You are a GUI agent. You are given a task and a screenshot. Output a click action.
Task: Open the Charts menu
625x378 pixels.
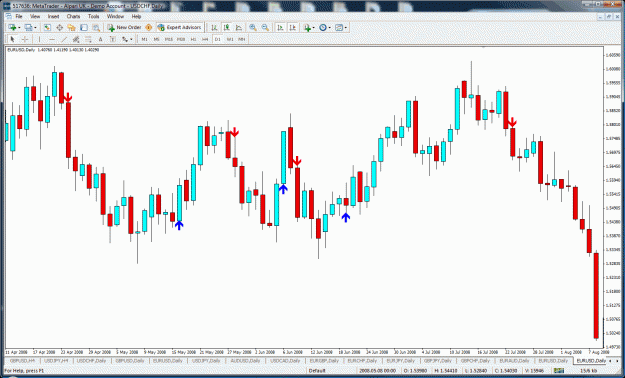tap(73, 16)
